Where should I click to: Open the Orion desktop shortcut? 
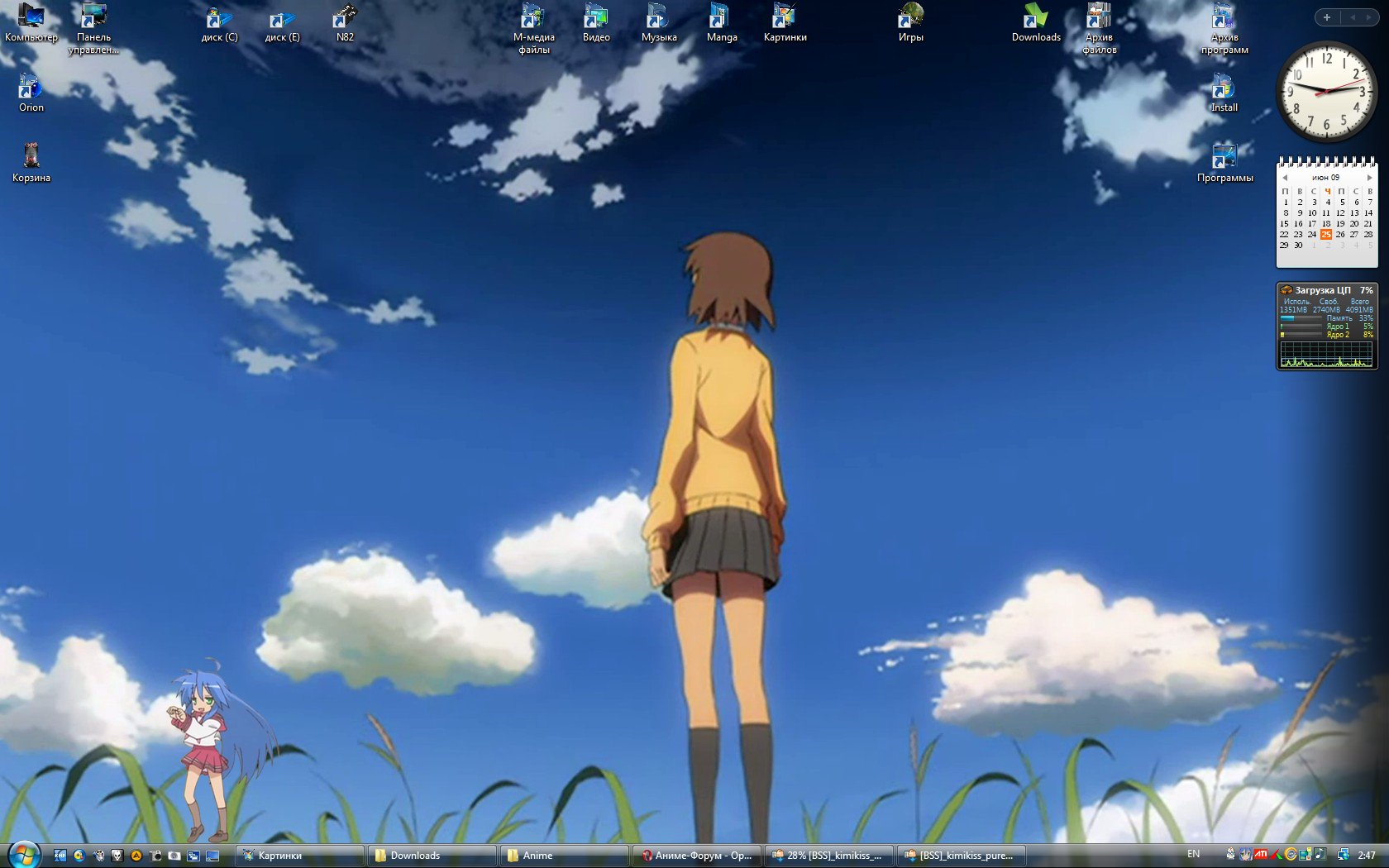click(x=31, y=93)
